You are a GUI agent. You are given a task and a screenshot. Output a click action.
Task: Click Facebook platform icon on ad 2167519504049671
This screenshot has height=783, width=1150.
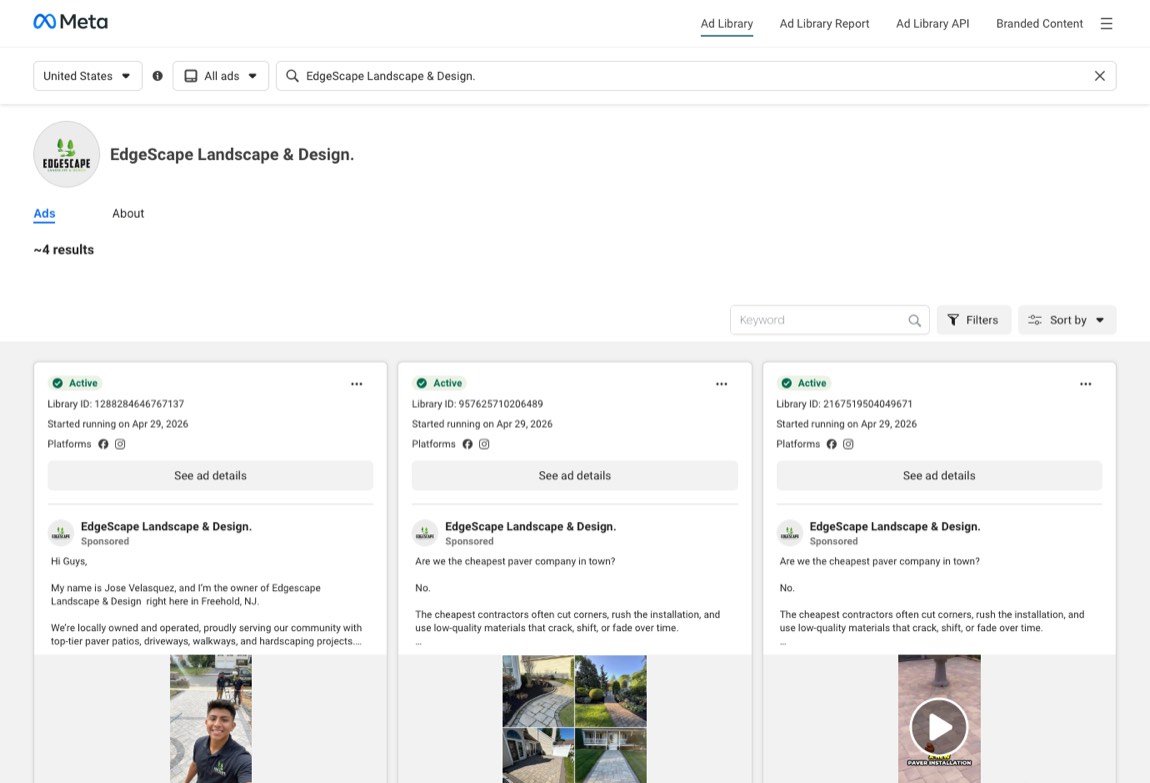tap(832, 444)
